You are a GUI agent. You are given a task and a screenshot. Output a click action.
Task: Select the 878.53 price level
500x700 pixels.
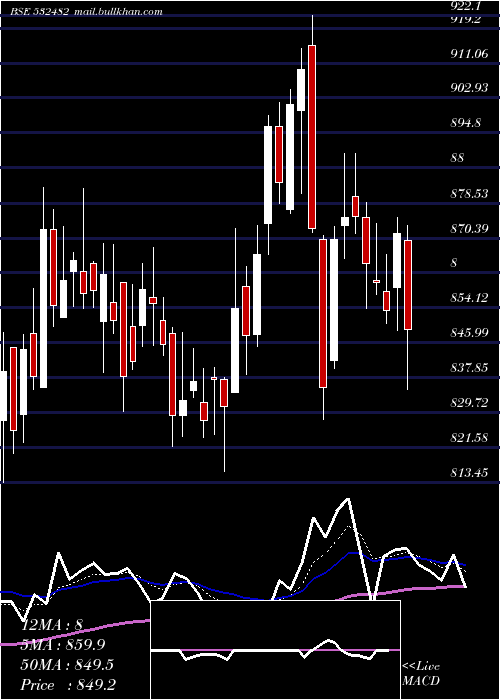(x=468, y=194)
